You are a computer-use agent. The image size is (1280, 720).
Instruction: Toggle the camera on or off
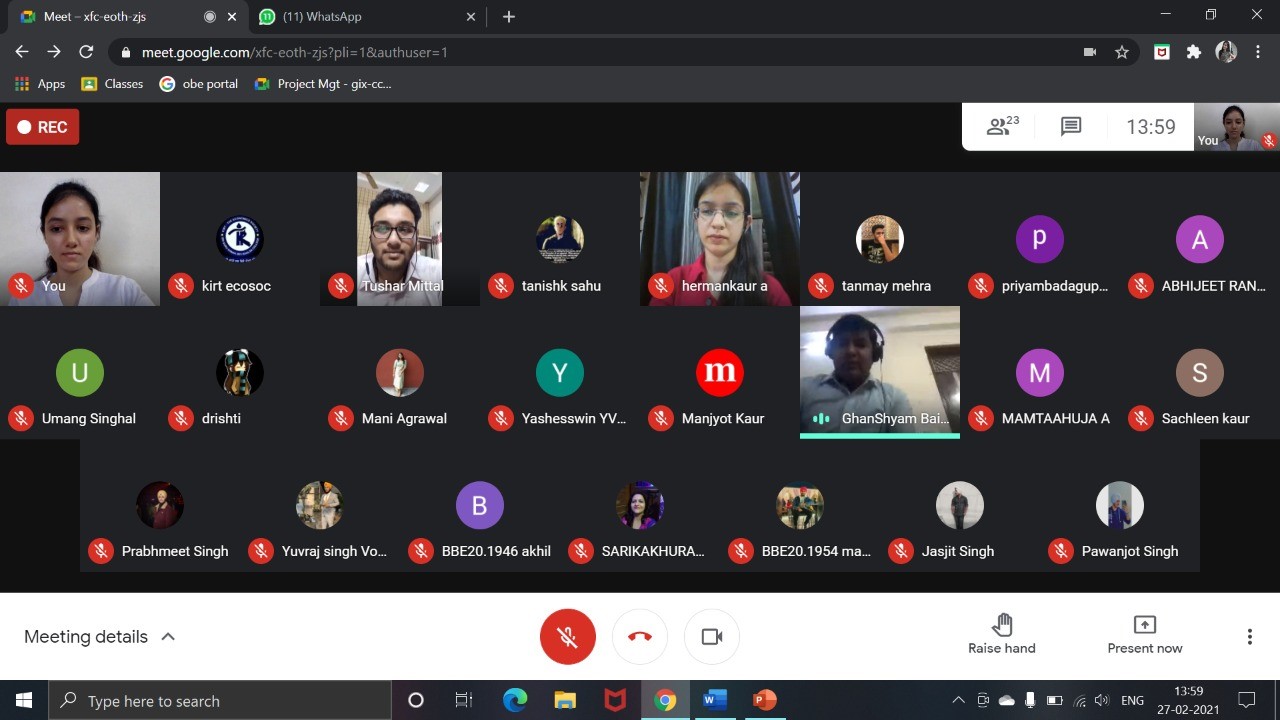click(712, 637)
